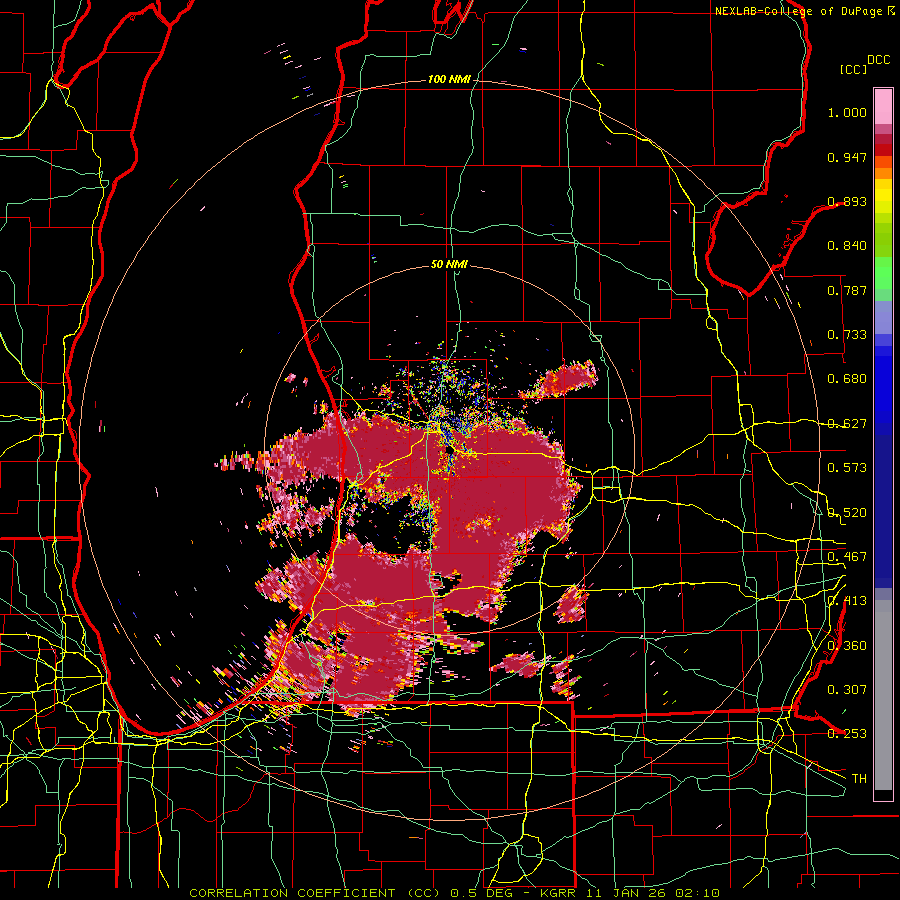Pick the light pink swatch at the top of the color scale

883,106
